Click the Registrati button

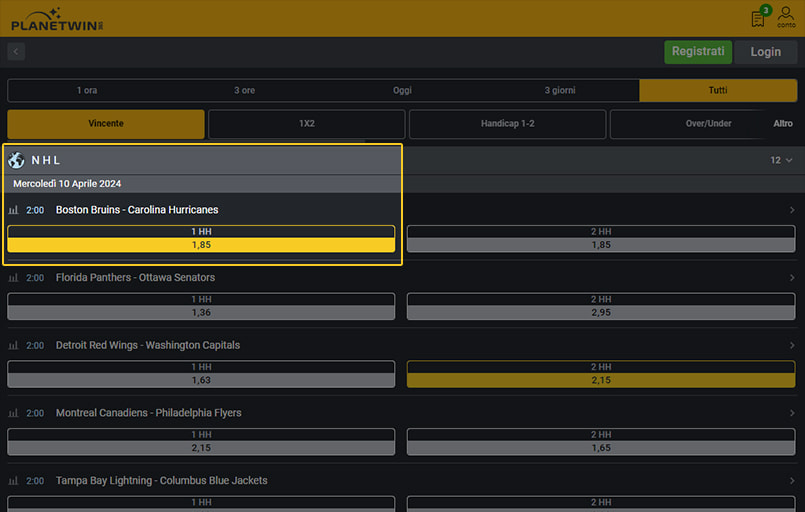[x=698, y=52]
